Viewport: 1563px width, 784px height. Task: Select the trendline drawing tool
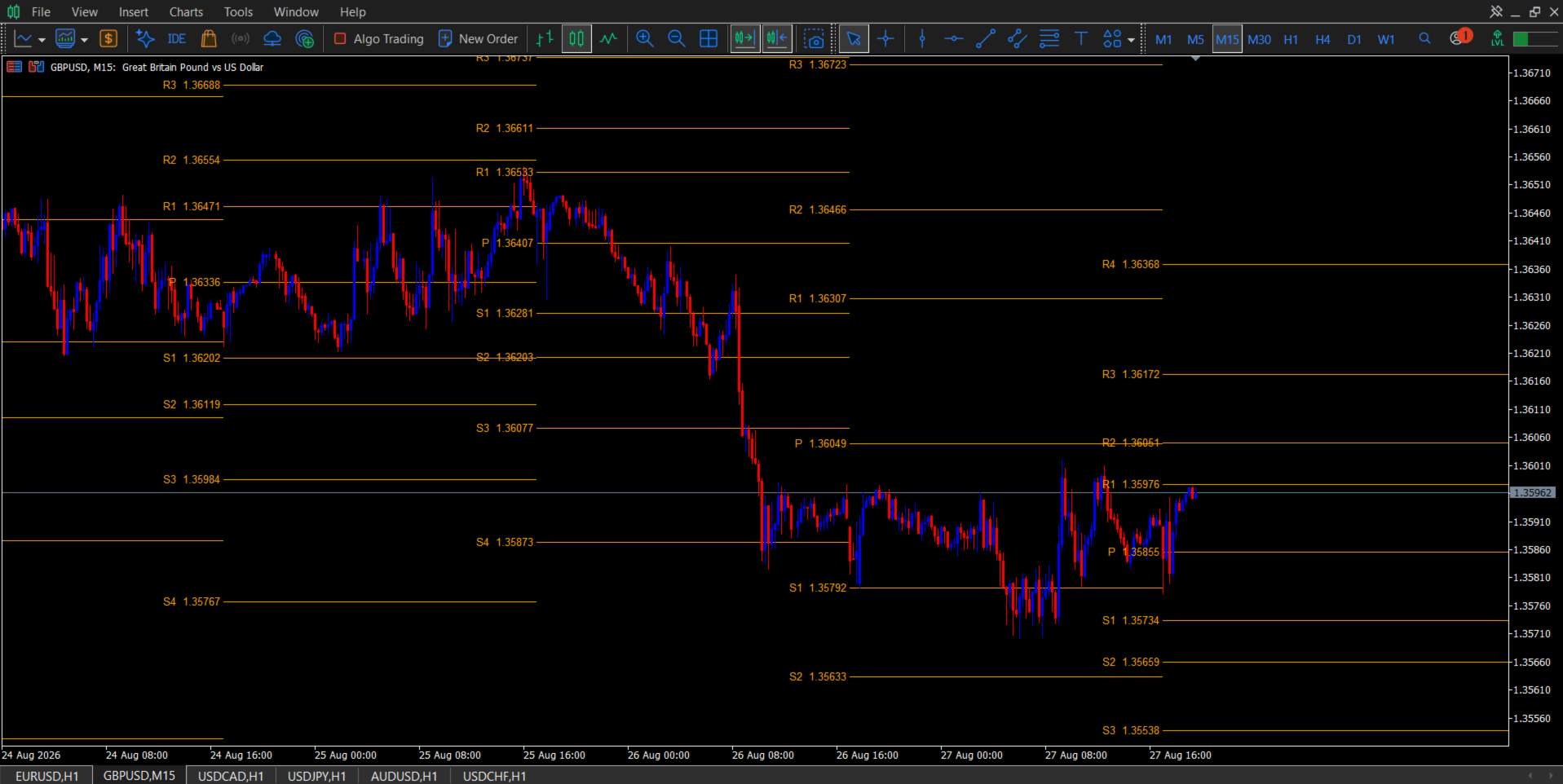click(986, 38)
